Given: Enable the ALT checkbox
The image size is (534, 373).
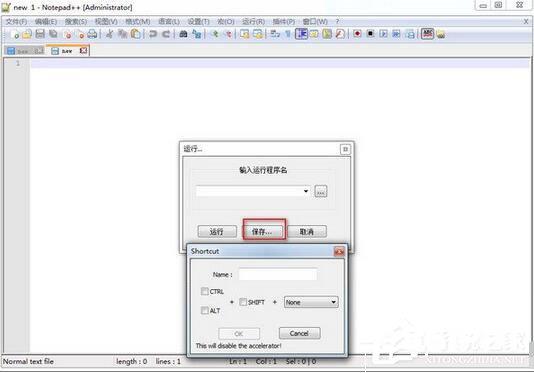Looking at the screenshot, I should tap(205, 310).
